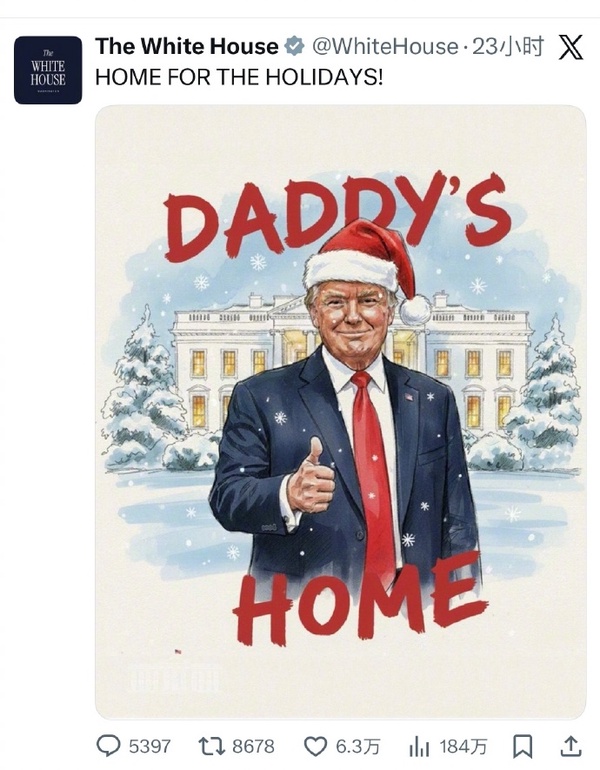This screenshot has width=600, height=770.
Task: Click the blue verified badge checkmark
Action: [x=294, y=46]
